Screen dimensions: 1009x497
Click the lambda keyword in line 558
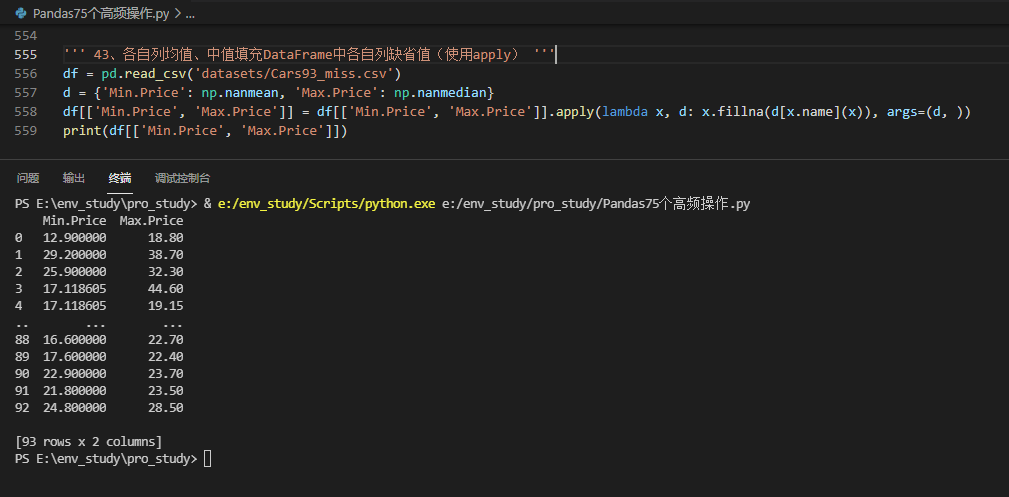tap(625, 112)
